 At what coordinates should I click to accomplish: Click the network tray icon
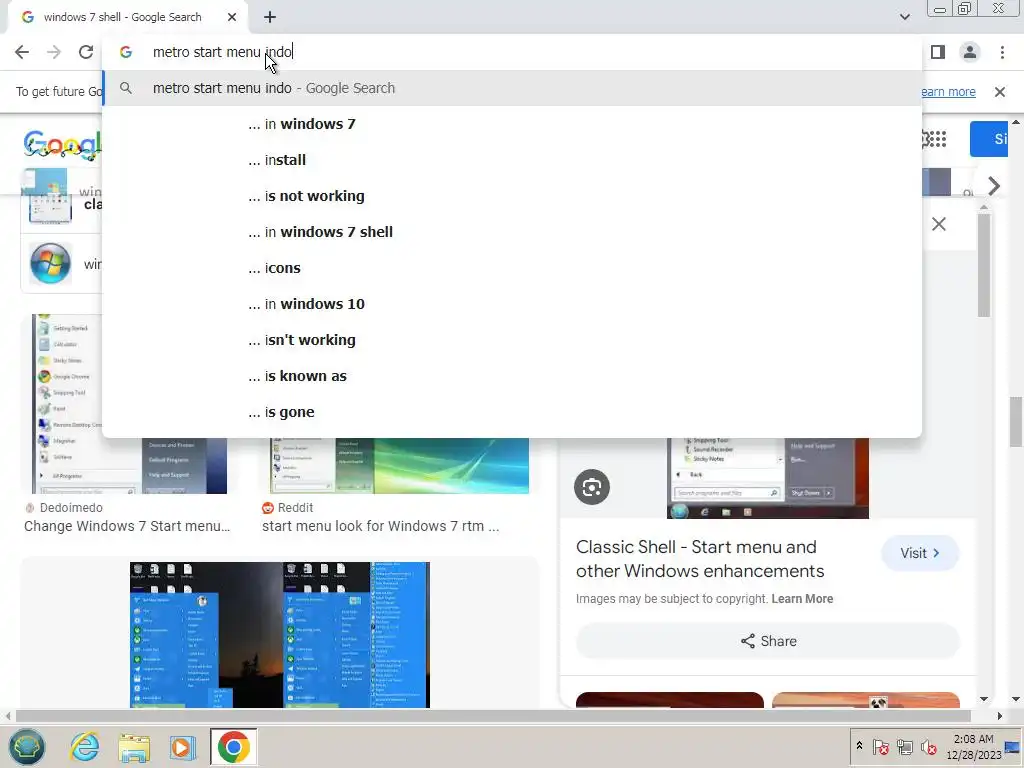pos(904,746)
